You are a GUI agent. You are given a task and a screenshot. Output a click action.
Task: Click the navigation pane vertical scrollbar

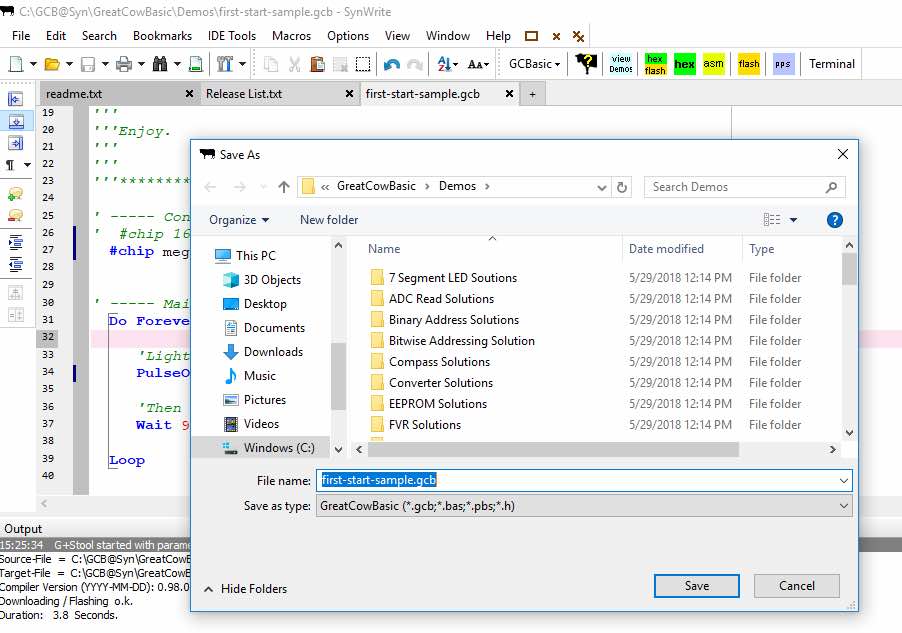click(x=338, y=376)
